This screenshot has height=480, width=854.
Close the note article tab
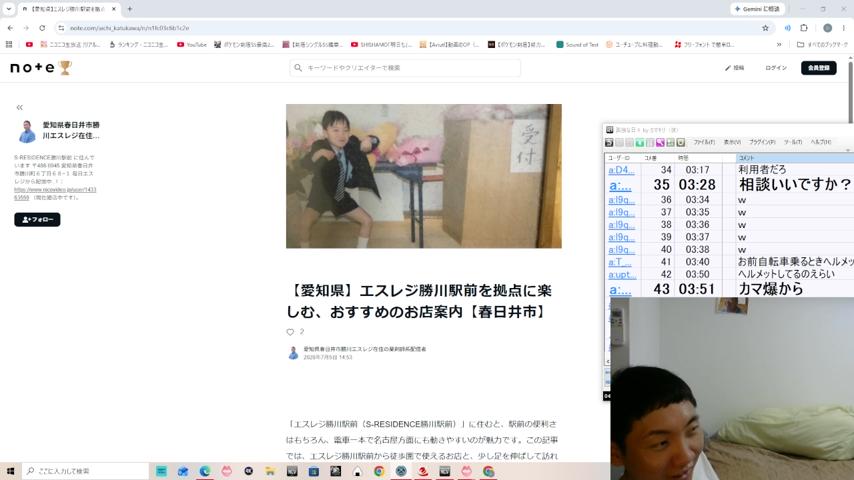pos(114,9)
